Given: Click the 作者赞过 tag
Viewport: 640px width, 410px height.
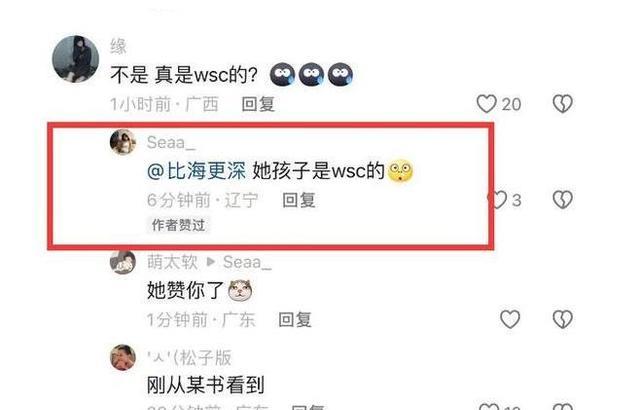Looking at the screenshot, I should click(x=178, y=225).
